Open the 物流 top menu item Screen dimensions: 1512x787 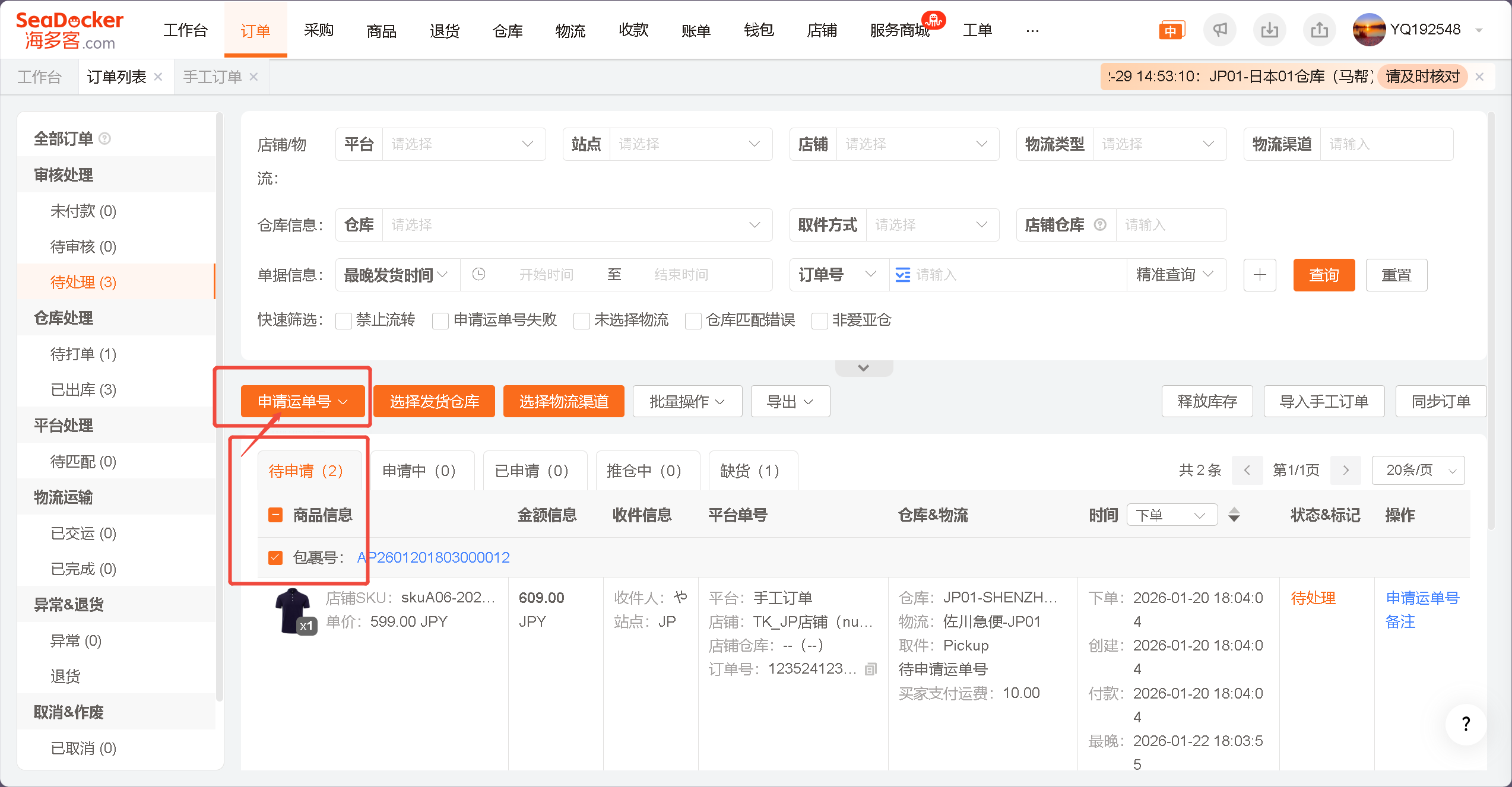click(x=570, y=30)
